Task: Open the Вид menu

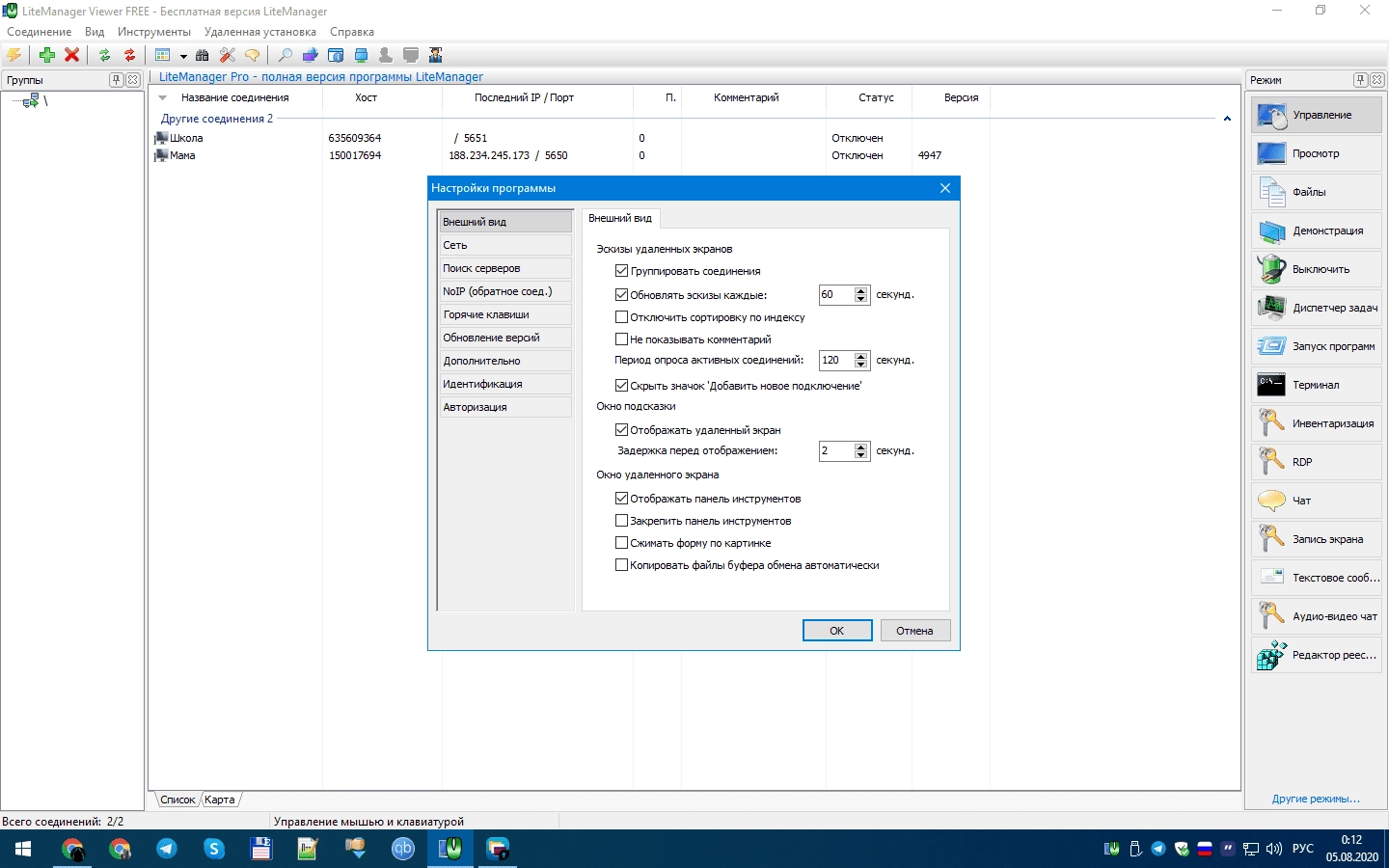Action: click(95, 32)
